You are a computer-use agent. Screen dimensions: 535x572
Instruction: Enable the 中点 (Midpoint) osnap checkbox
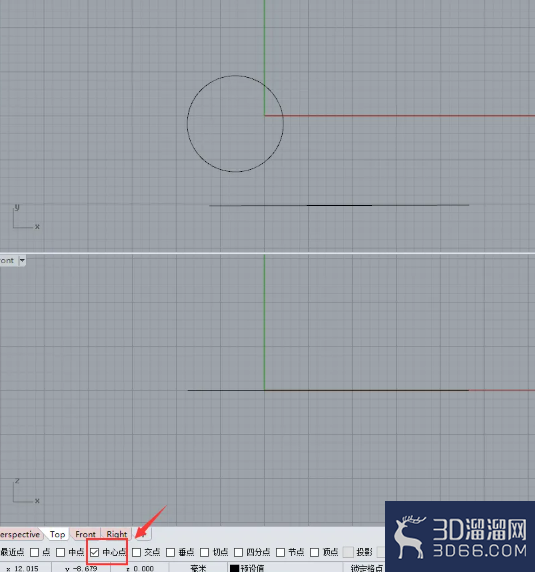pyautogui.click(x=61, y=552)
